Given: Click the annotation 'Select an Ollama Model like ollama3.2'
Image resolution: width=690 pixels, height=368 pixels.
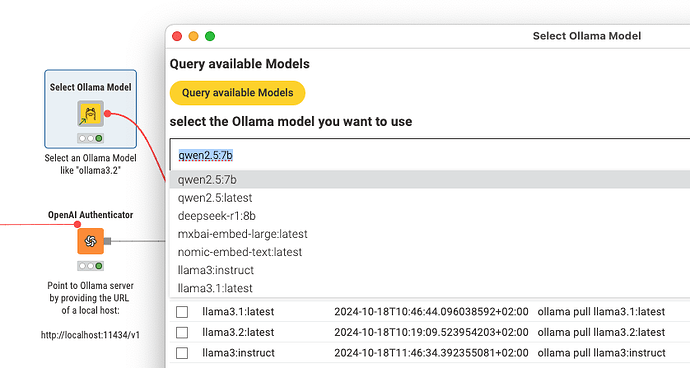Looking at the screenshot, I should tap(91, 164).
